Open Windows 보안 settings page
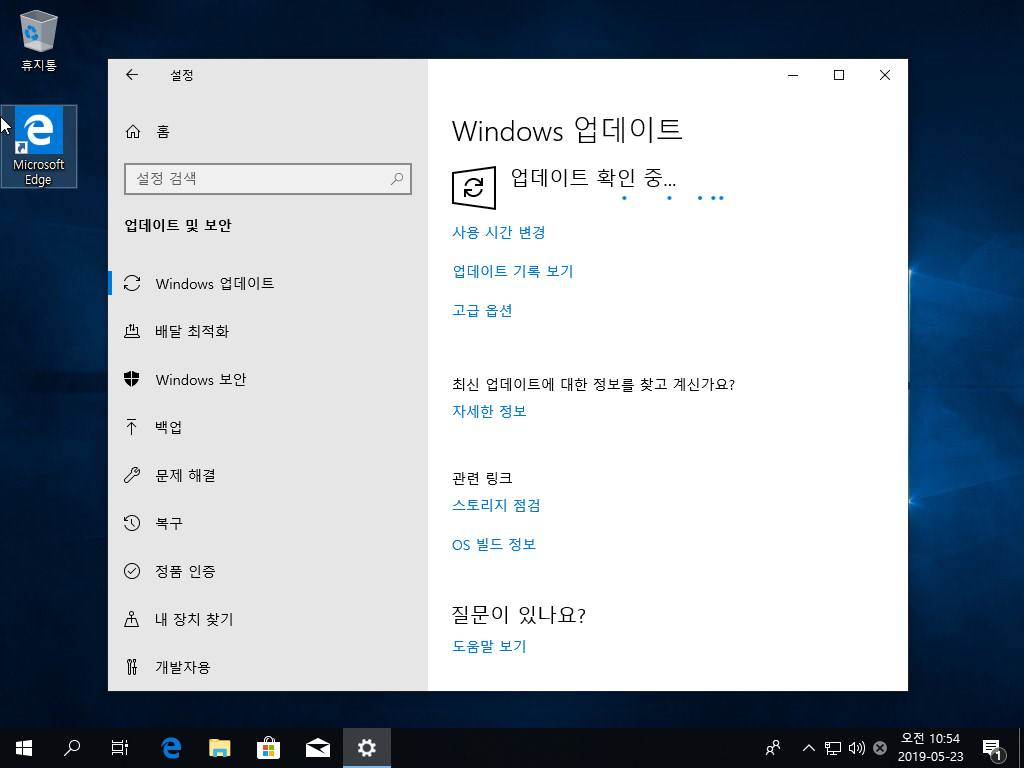This screenshot has height=768, width=1024. (268, 379)
